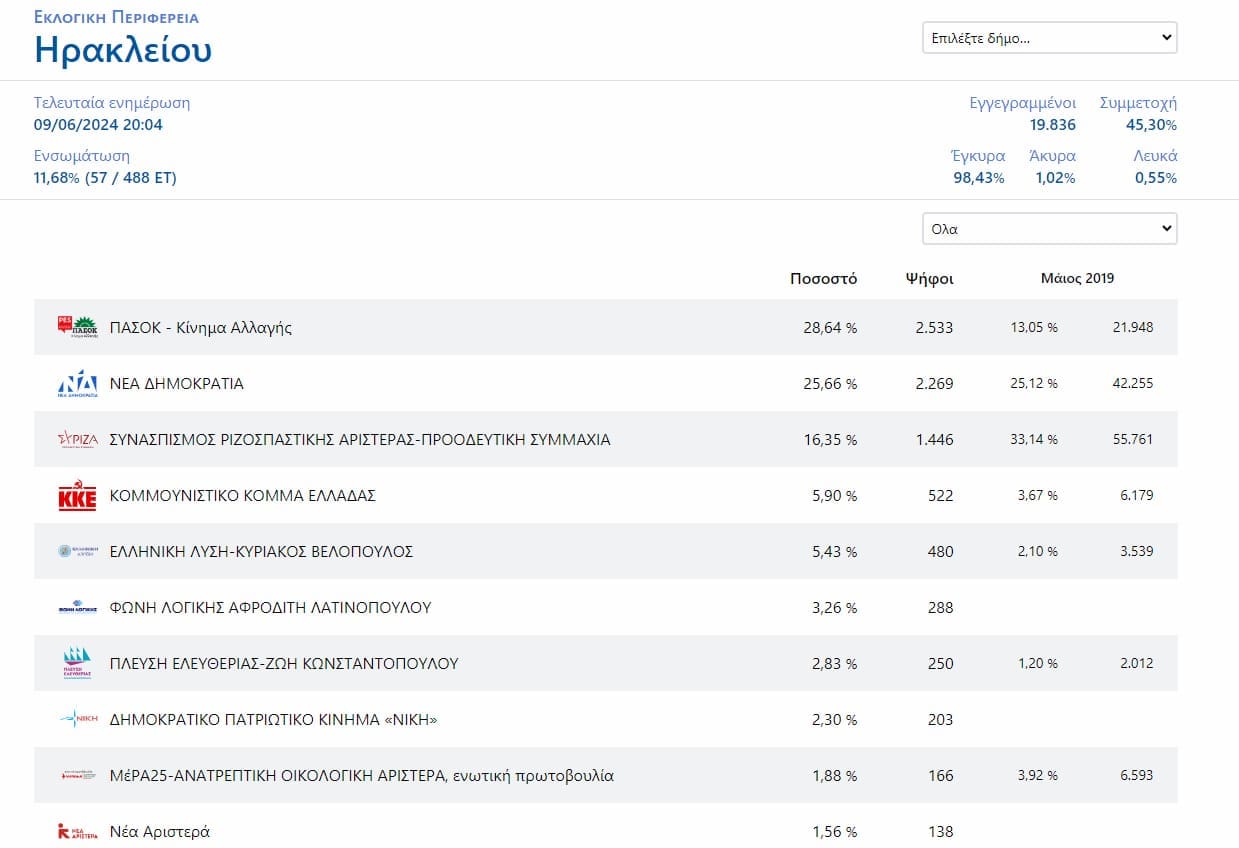The height and width of the screenshot is (848, 1239).
Task: Click ΦΩΝΗ ΛΟΓΙΚΗΣ vote count 288
Action: pos(941,607)
